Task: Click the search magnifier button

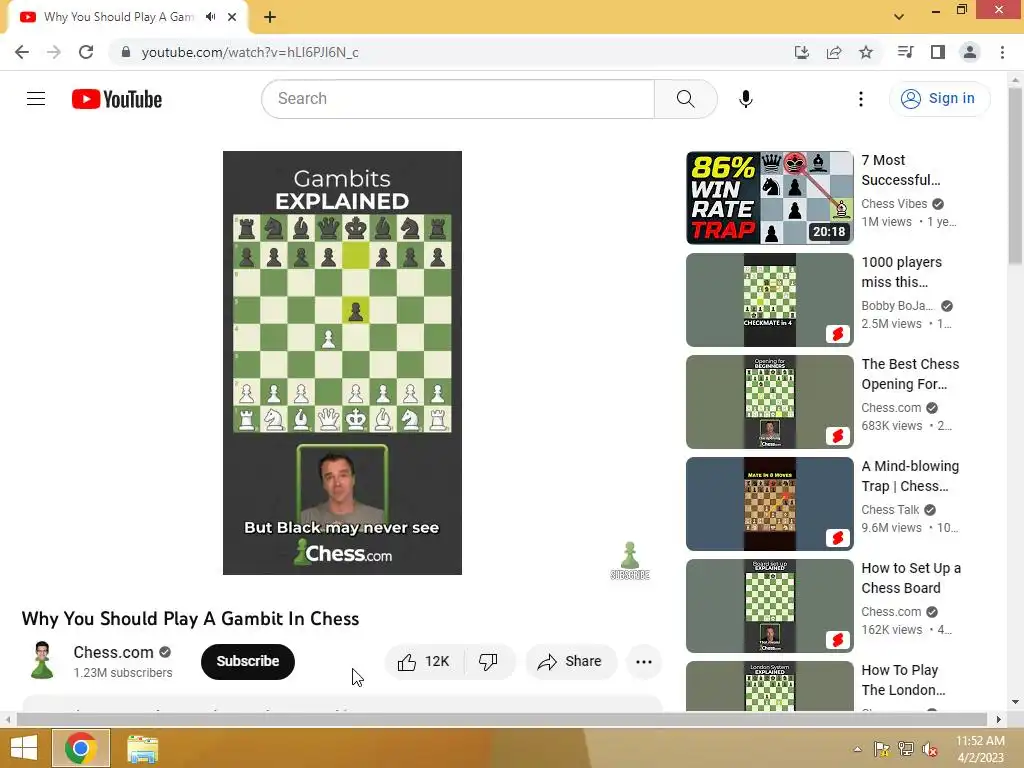Action: pos(685,99)
